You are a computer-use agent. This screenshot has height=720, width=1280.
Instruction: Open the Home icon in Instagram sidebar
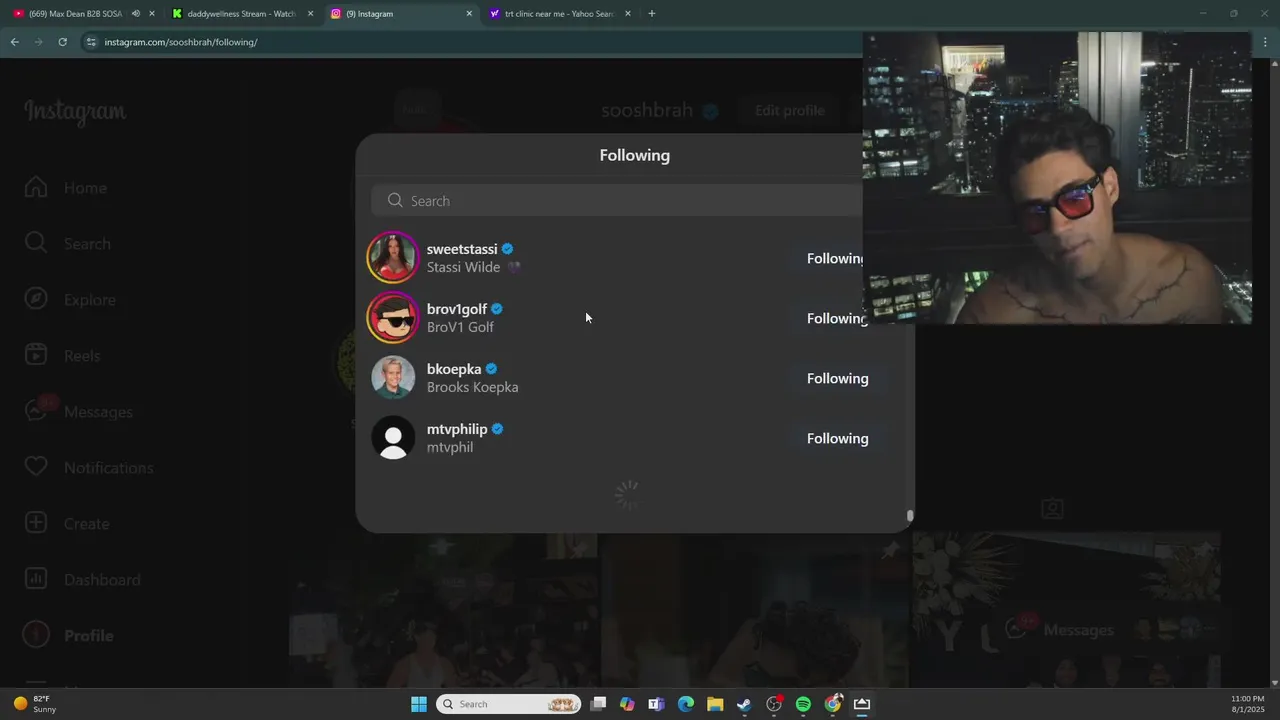coord(36,188)
